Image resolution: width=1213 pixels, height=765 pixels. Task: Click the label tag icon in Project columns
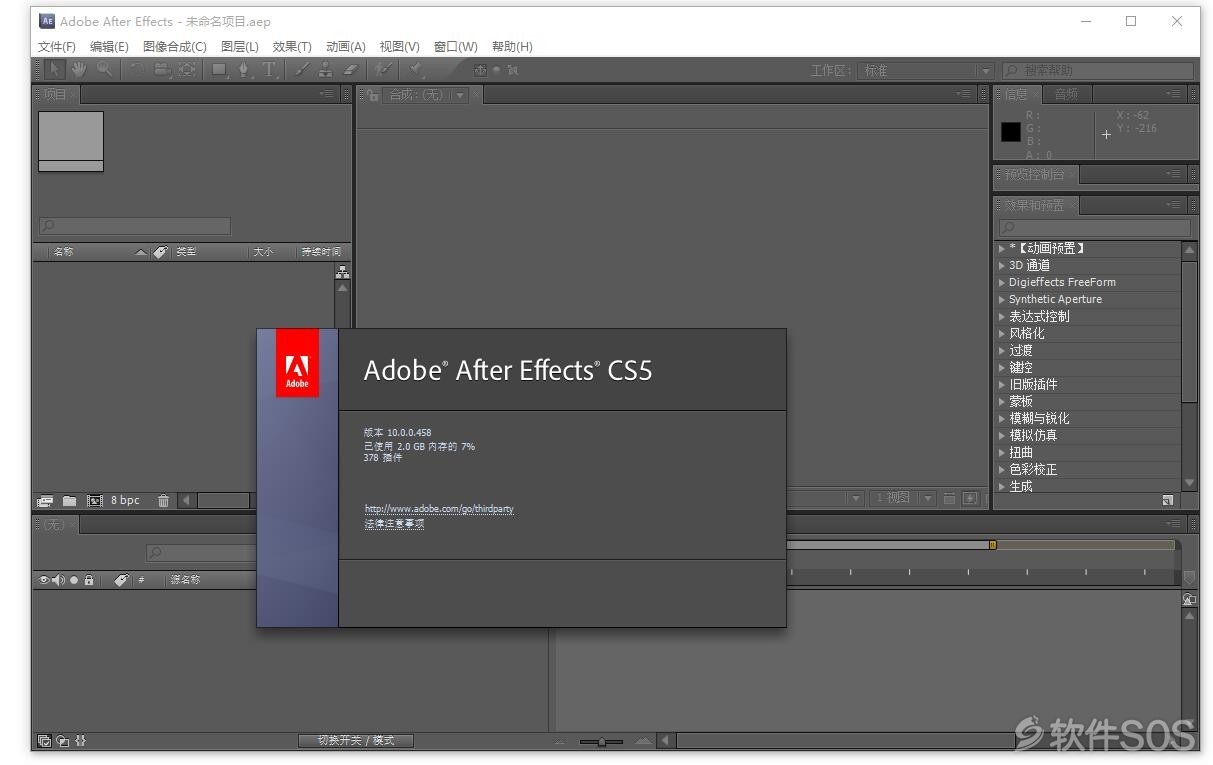point(160,252)
